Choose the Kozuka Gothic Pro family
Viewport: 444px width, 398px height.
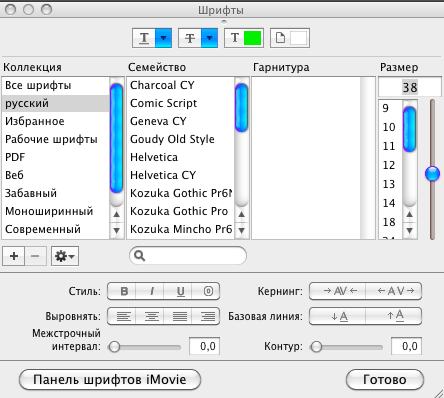click(x=181, y=211)
